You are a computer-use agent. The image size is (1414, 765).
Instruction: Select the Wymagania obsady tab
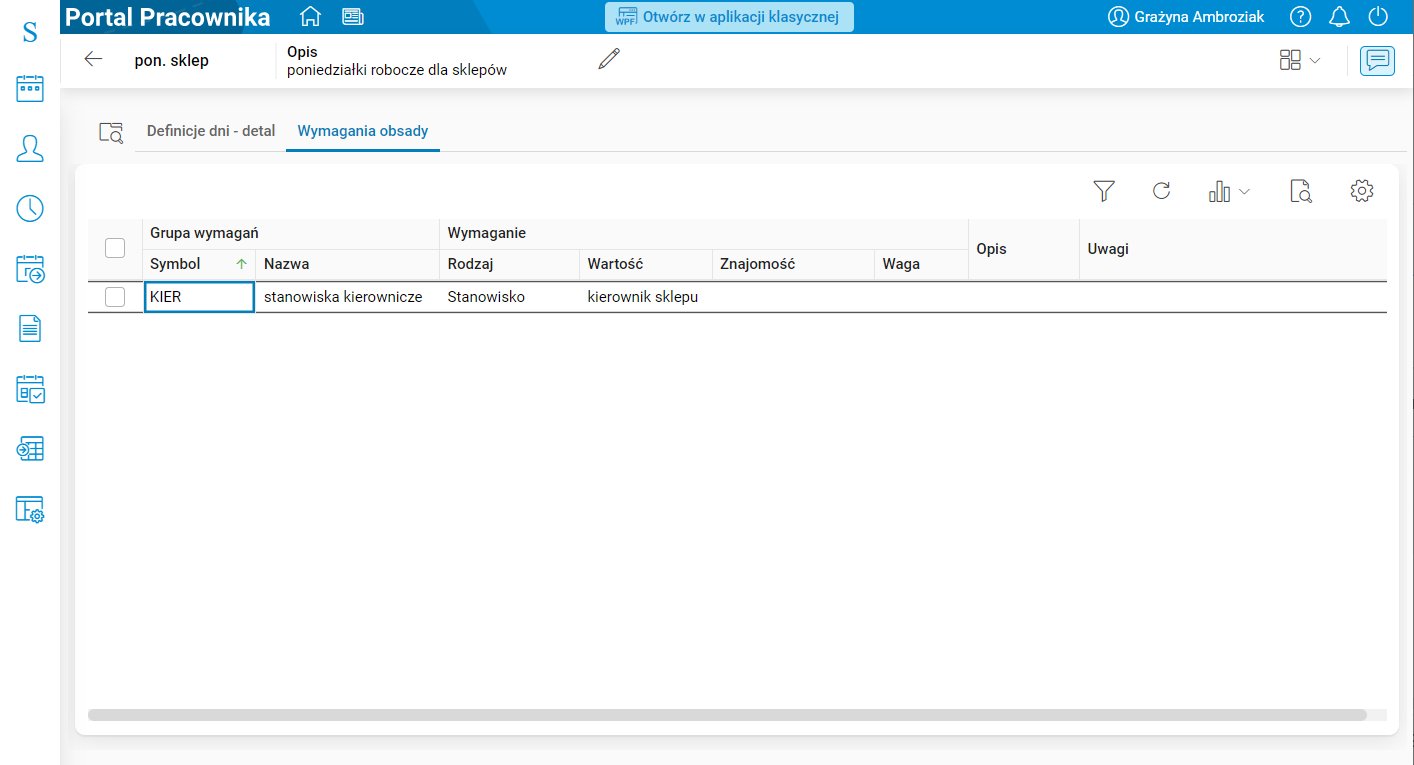pyautogui.click(x=363, y=131)
